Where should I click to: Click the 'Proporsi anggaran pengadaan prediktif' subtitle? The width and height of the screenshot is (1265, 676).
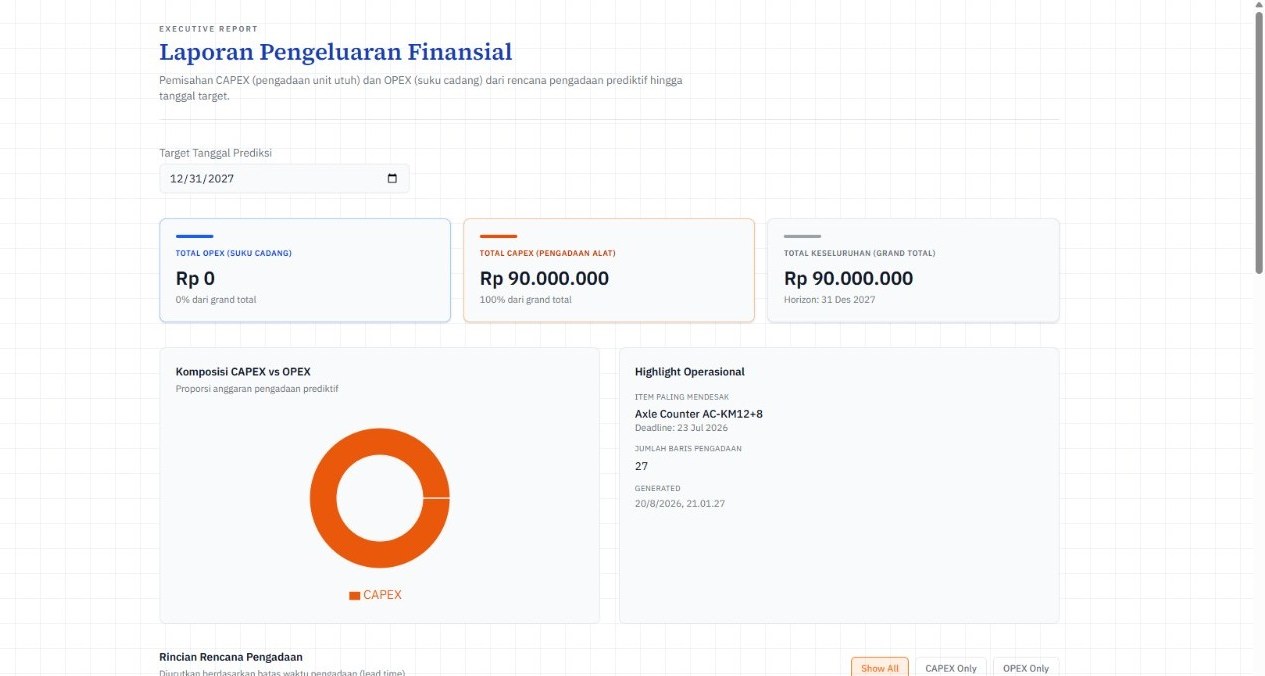(x=257, y=389)
